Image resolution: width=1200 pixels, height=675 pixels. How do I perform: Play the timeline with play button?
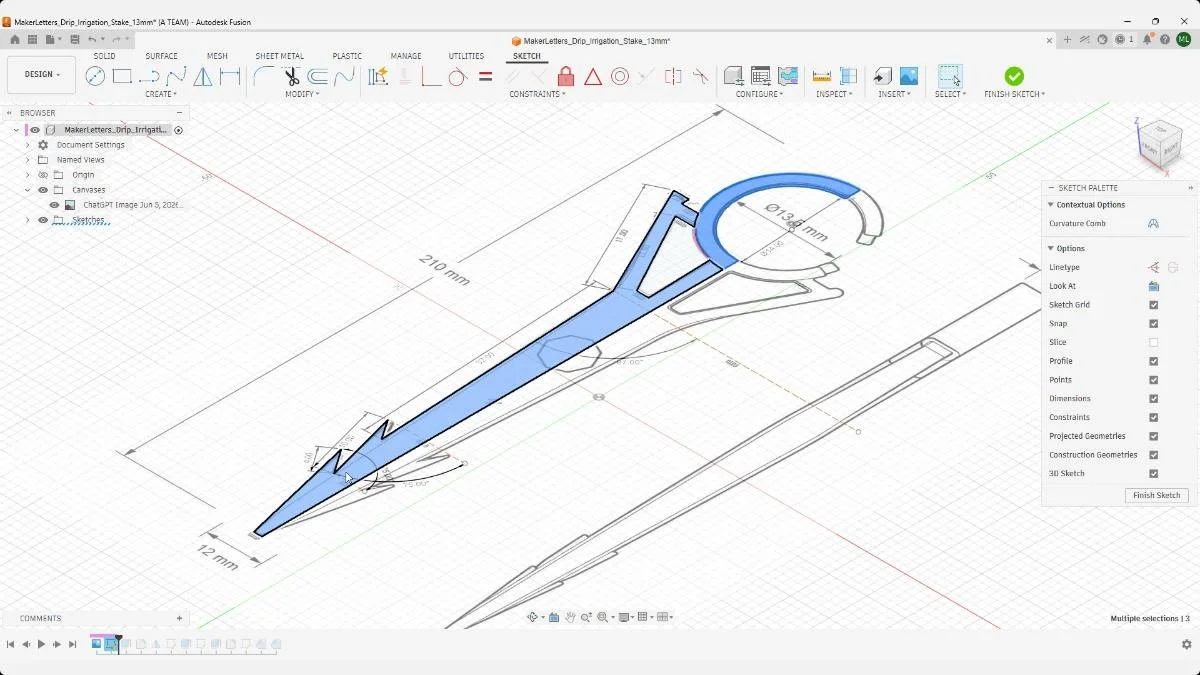pyautogui.click(x=41, y=645)
